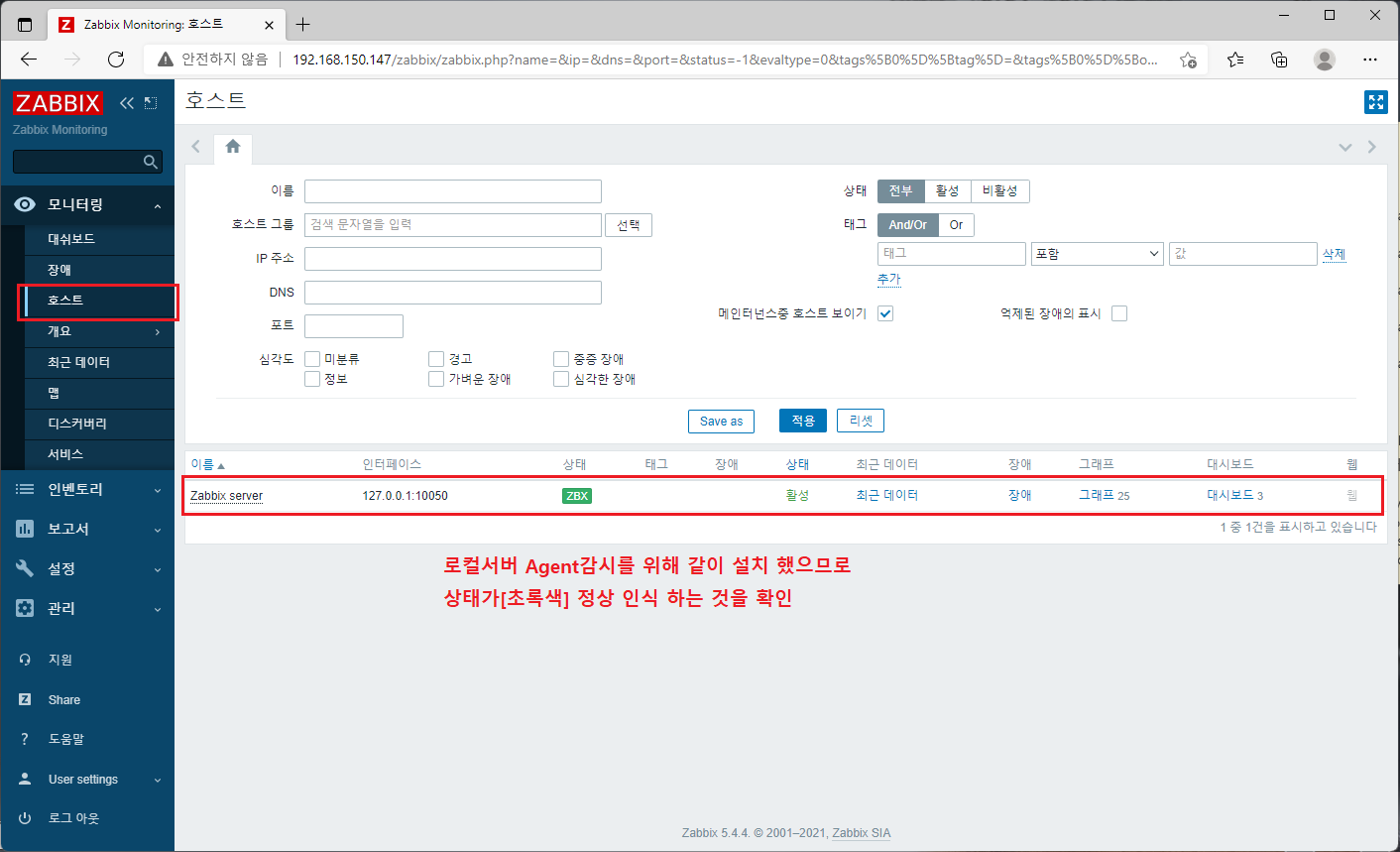Click the Zabbix SIA footer link
1400x852 pixels.
coord(861,833)
